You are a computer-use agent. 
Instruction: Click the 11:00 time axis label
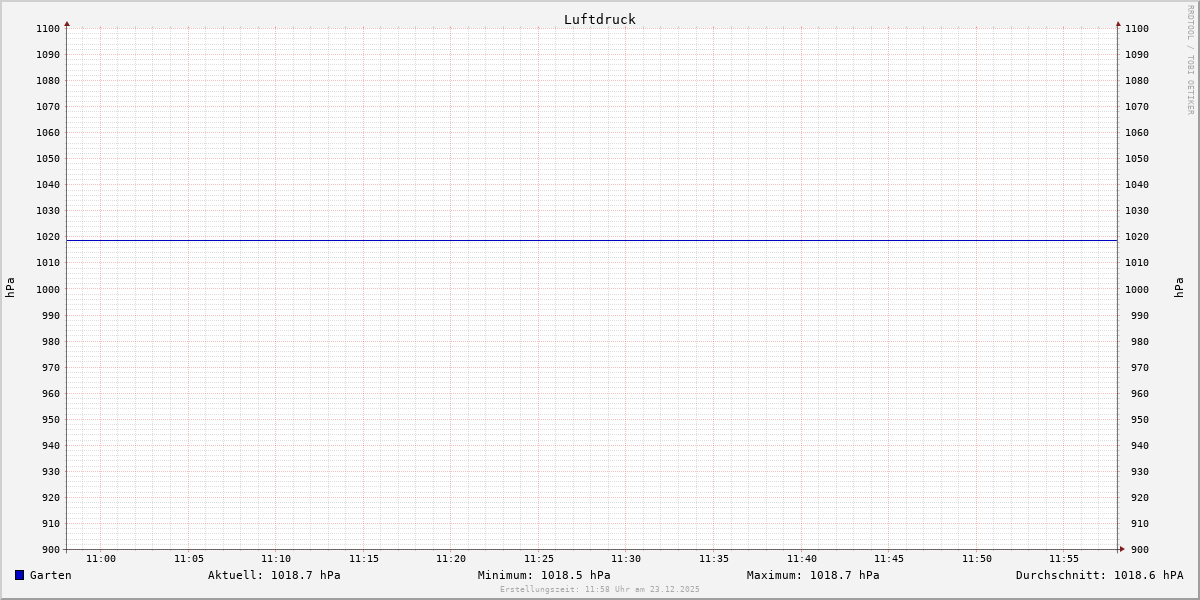pyautogui.click(x=101, y=559)
